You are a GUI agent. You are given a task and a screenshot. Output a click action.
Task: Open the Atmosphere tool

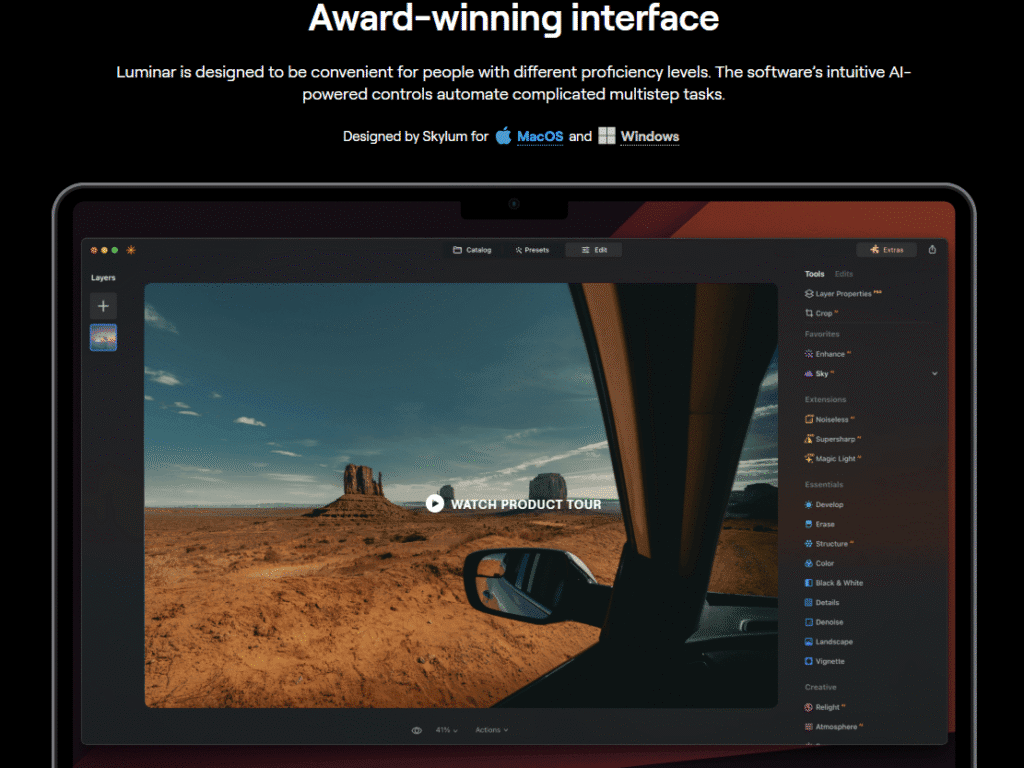click(x=834, y=727)
